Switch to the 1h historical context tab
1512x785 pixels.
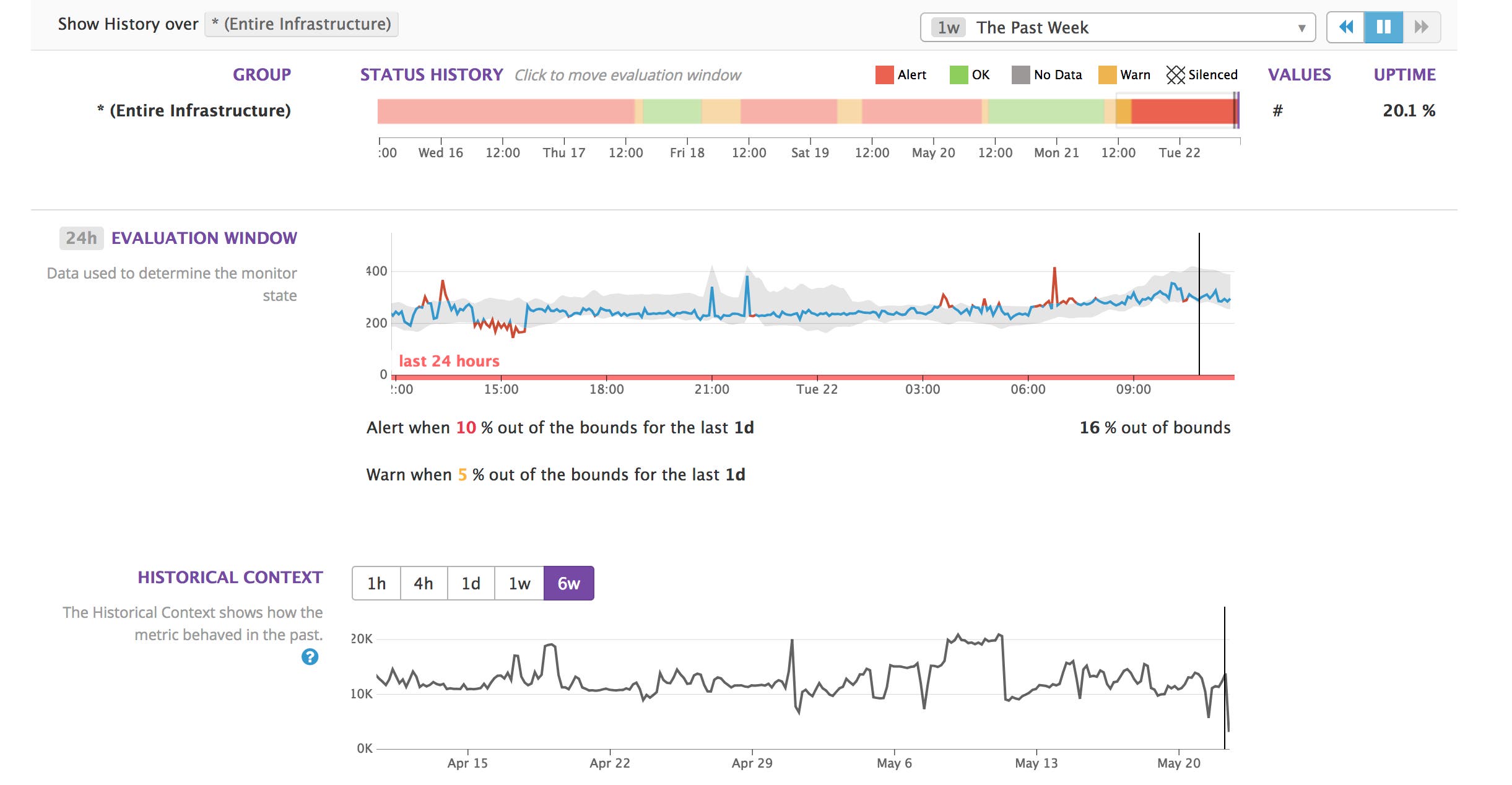(x=376, y=583)
